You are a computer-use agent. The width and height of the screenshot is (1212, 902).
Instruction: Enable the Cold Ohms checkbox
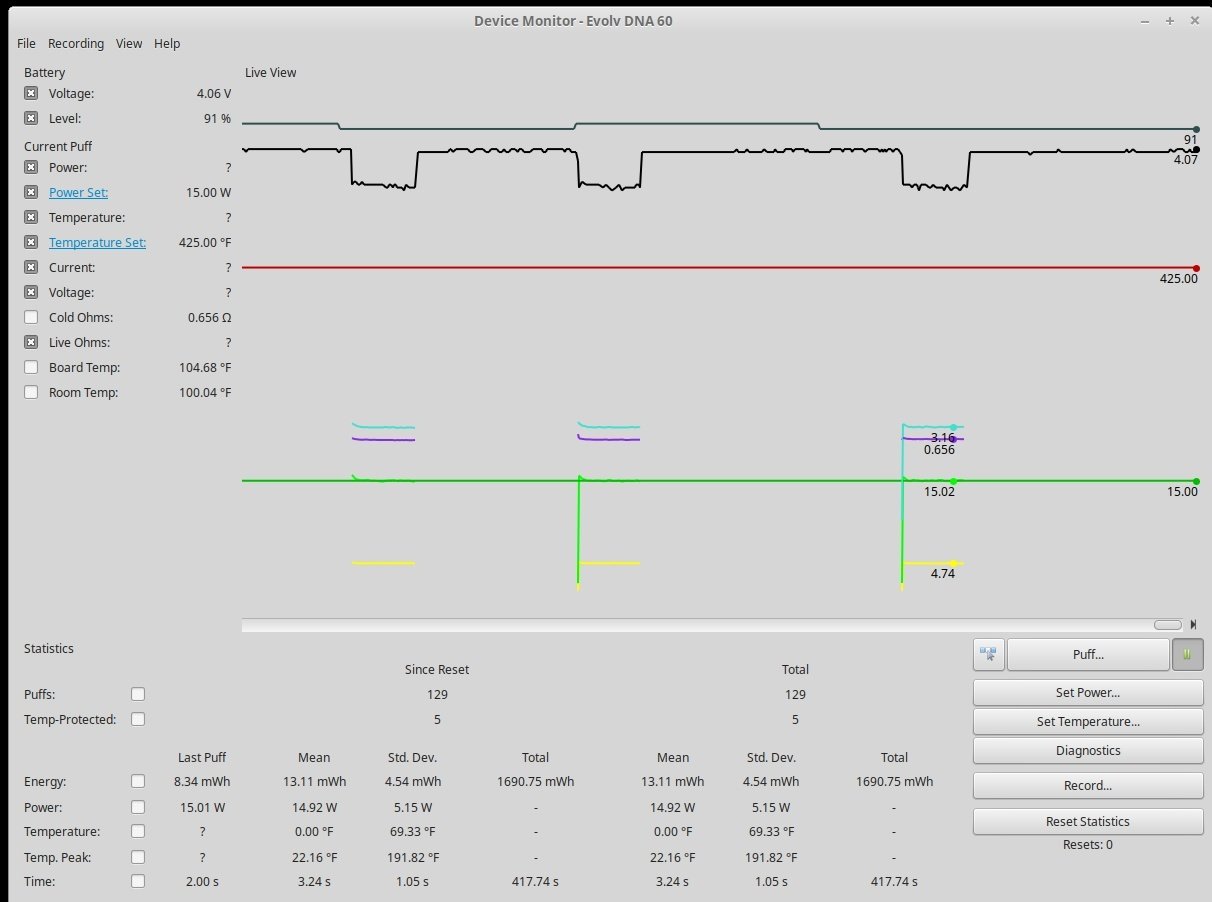[31, 318]
